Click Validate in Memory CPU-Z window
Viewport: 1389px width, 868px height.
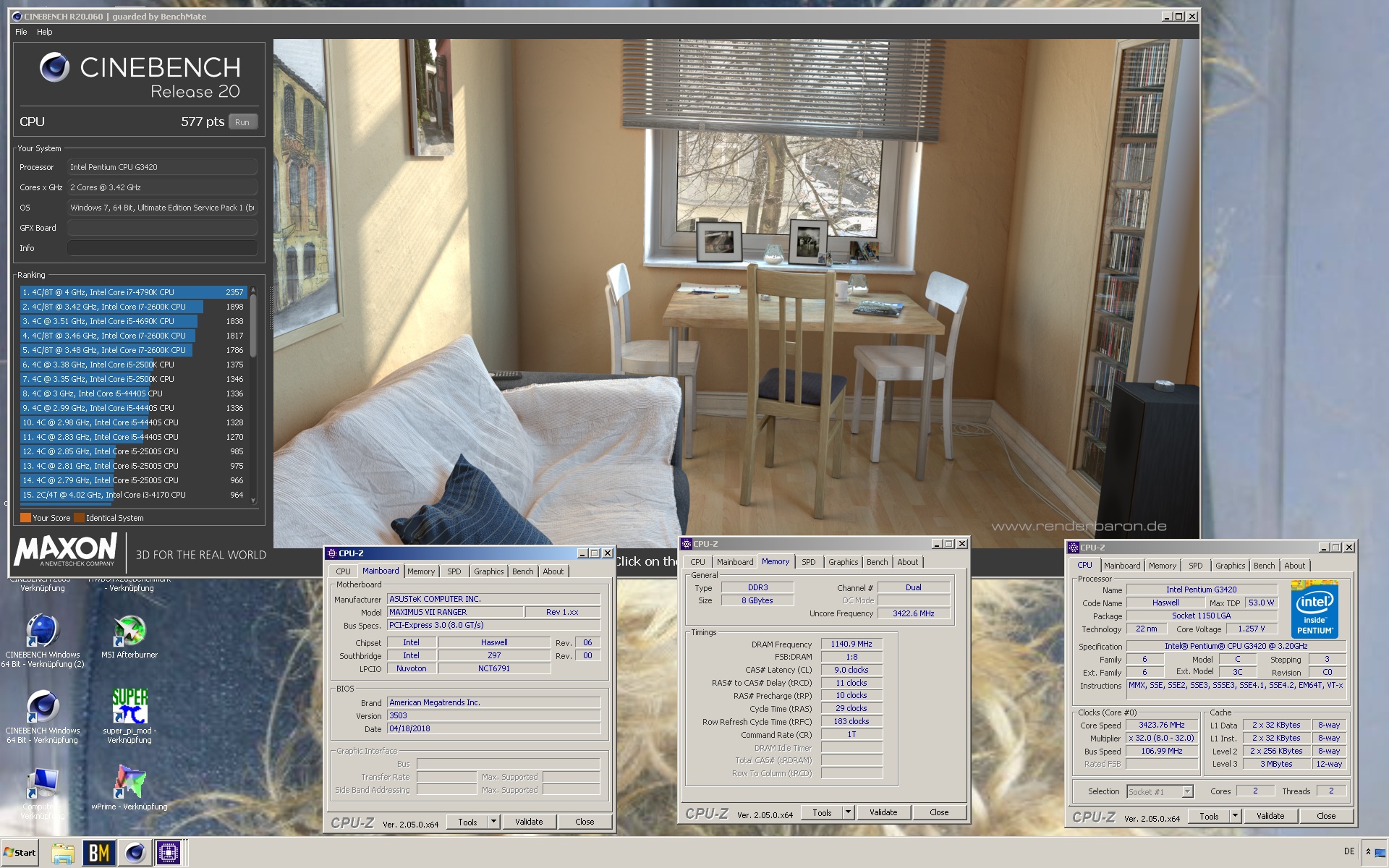tap(883, 812)
